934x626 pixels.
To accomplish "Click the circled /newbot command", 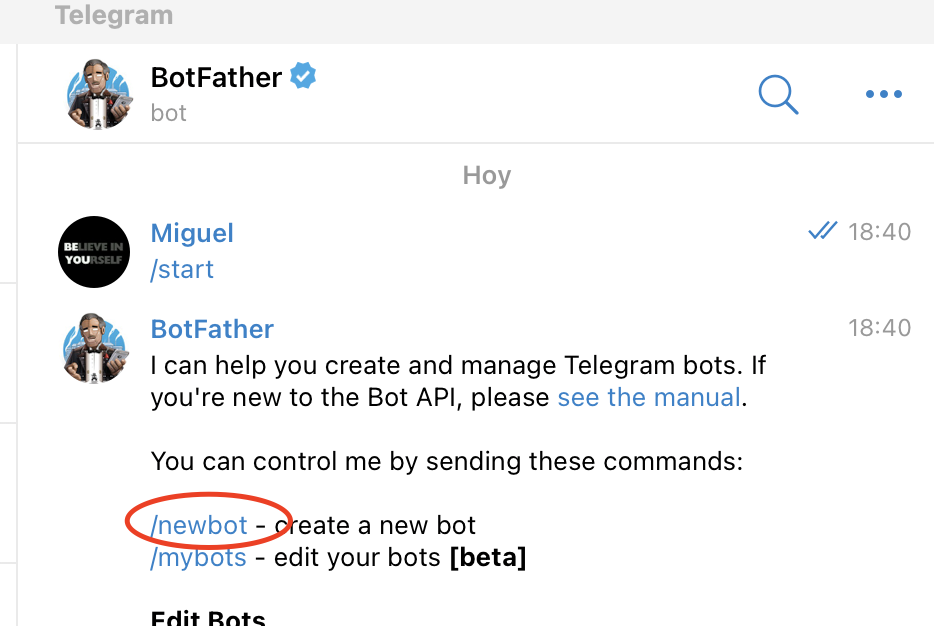I will point(198,525).
